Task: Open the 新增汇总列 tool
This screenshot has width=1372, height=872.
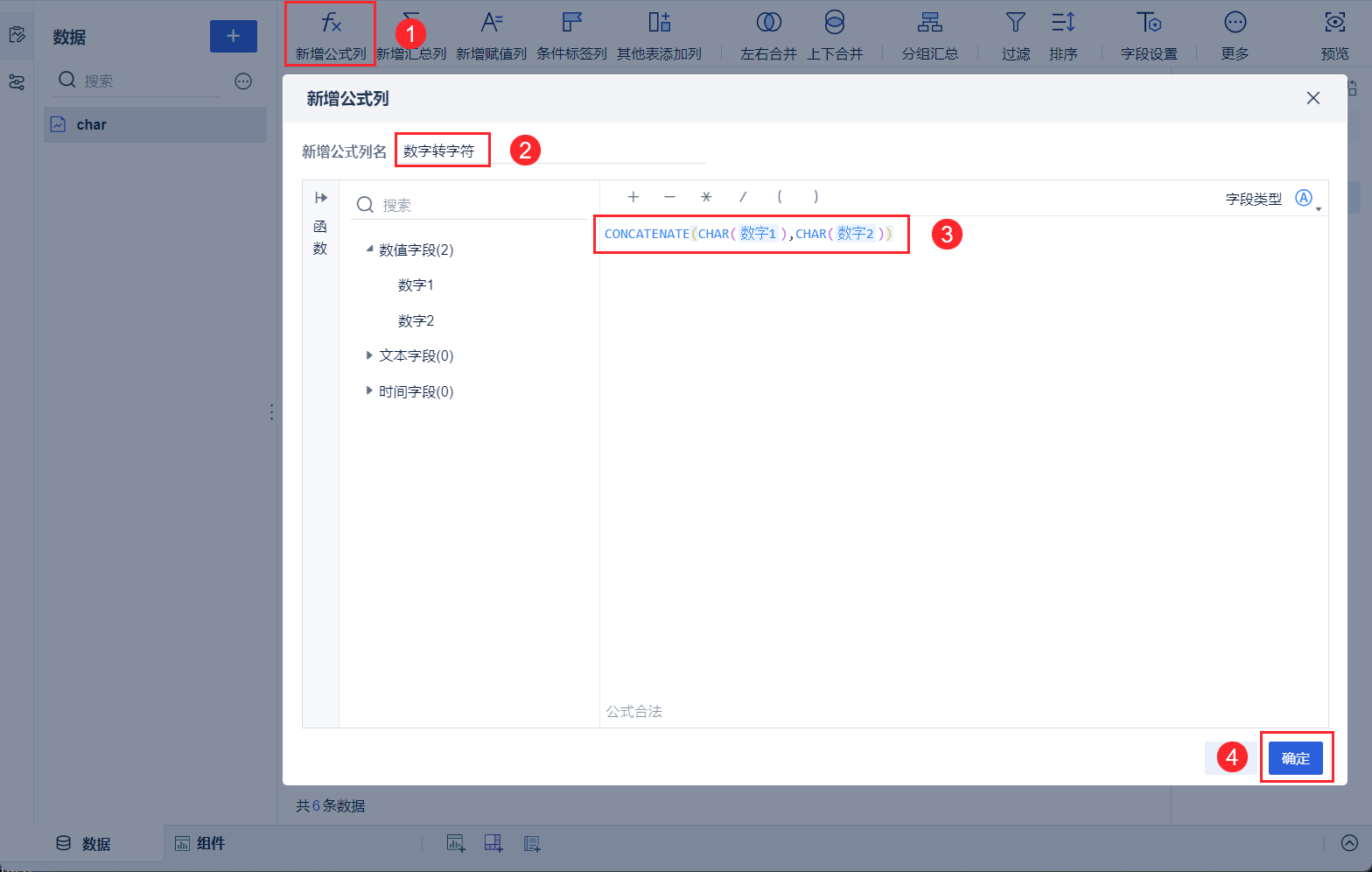Action: coord(411,35)
